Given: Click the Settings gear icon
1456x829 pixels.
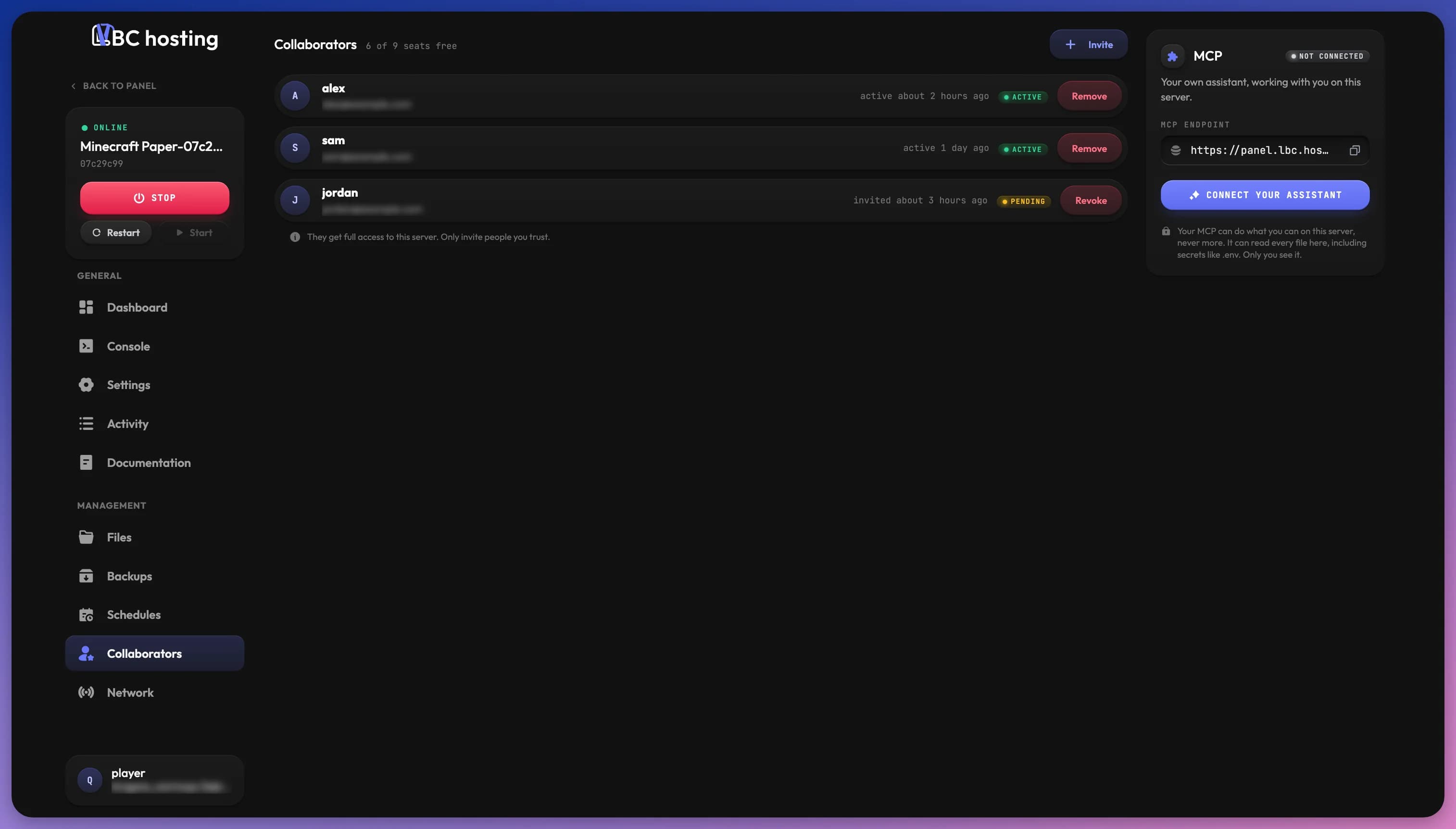Looking at the screenshot, I should [x=86, y=385].
